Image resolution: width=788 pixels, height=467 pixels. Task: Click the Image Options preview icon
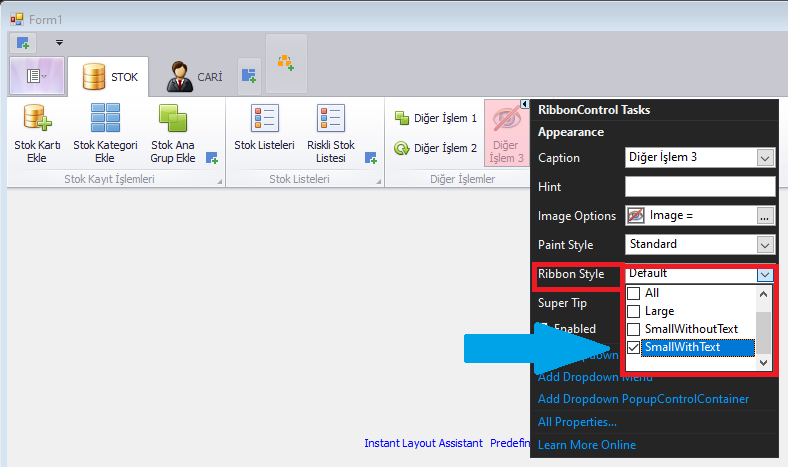tap(636, 216)
